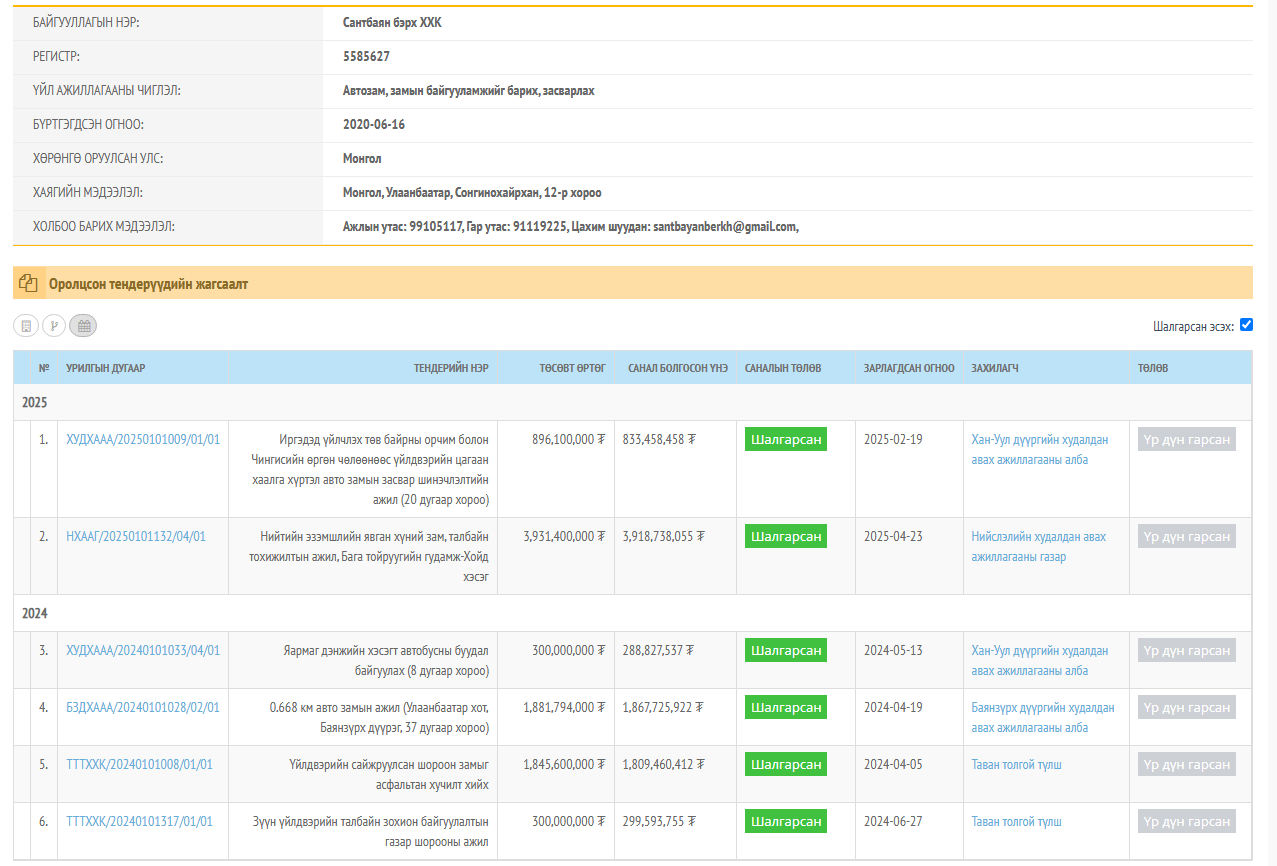Image resolution: width=1277 pixels, height=866 pixels.
Task: Sort by ТӨСӨВТ ӨРТӨГ column header
Action: [x=572, y=368]
